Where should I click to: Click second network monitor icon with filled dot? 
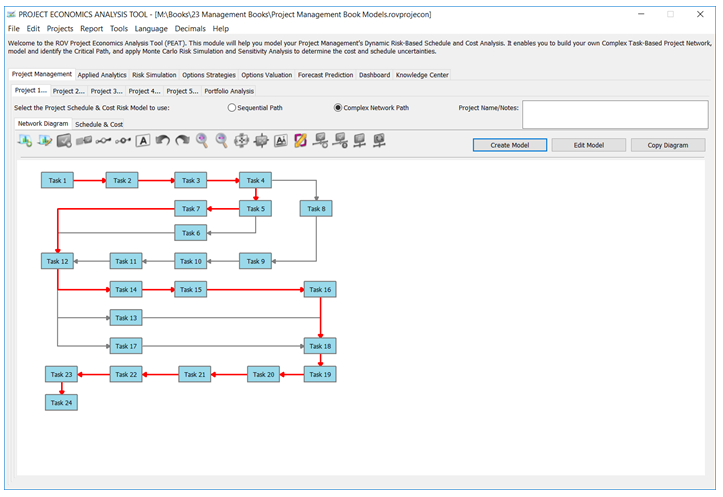point(340,140)
